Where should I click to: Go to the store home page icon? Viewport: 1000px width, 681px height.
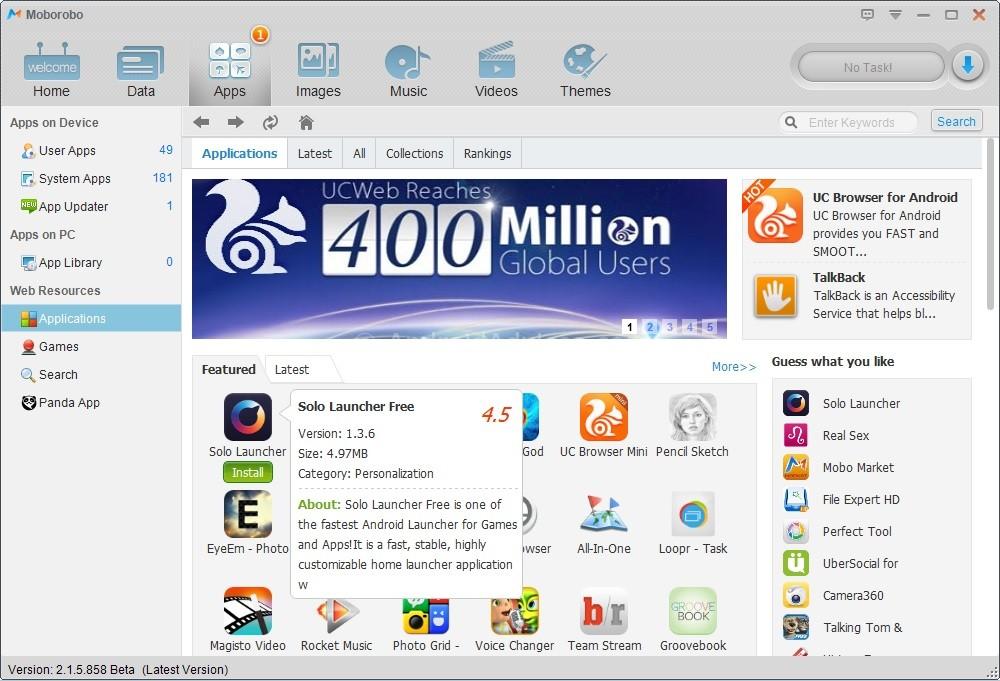click(x=306, y=122)
